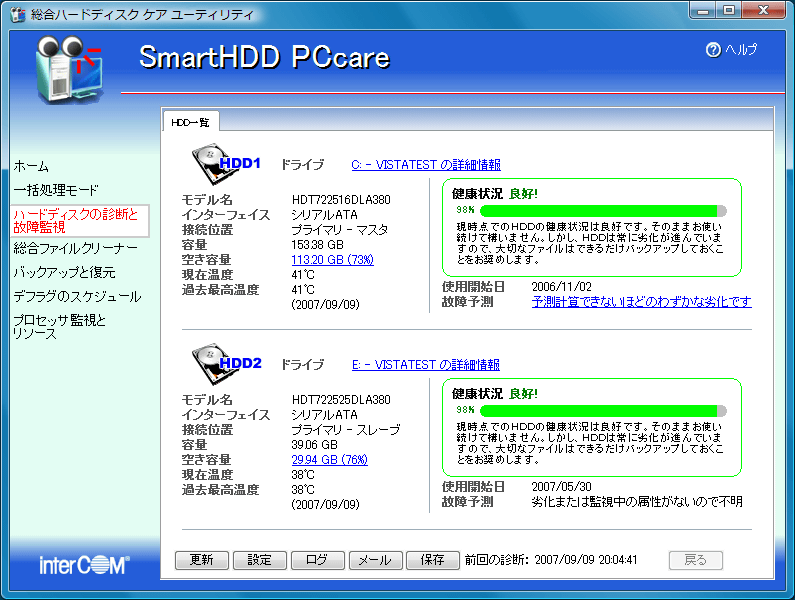
Task: Open the 113.20 GB (73%) free space link
Action: (x=333, y=260)
